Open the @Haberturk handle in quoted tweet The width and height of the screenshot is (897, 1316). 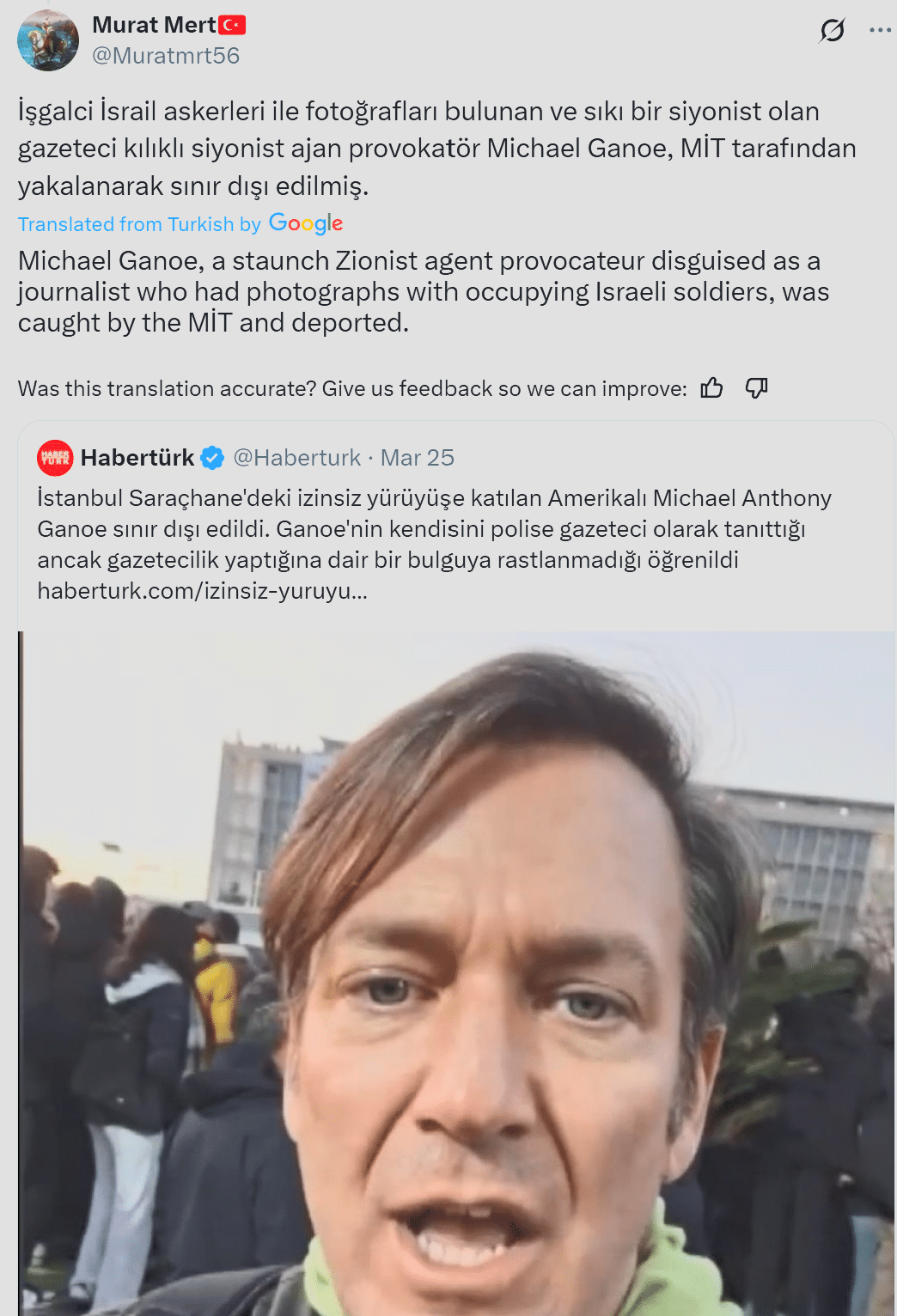(x=296, y=458)
